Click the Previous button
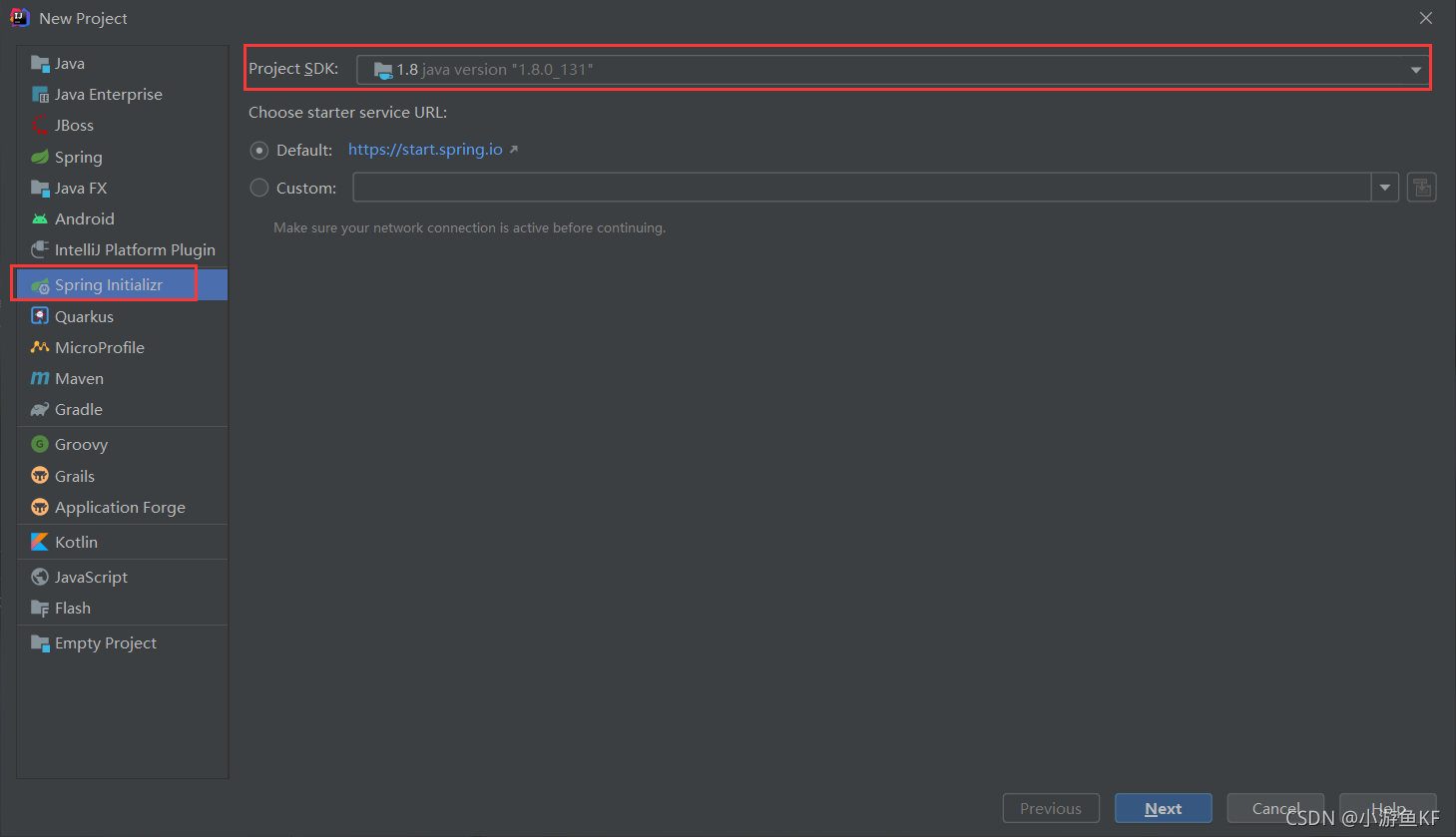 (1051, 808)
